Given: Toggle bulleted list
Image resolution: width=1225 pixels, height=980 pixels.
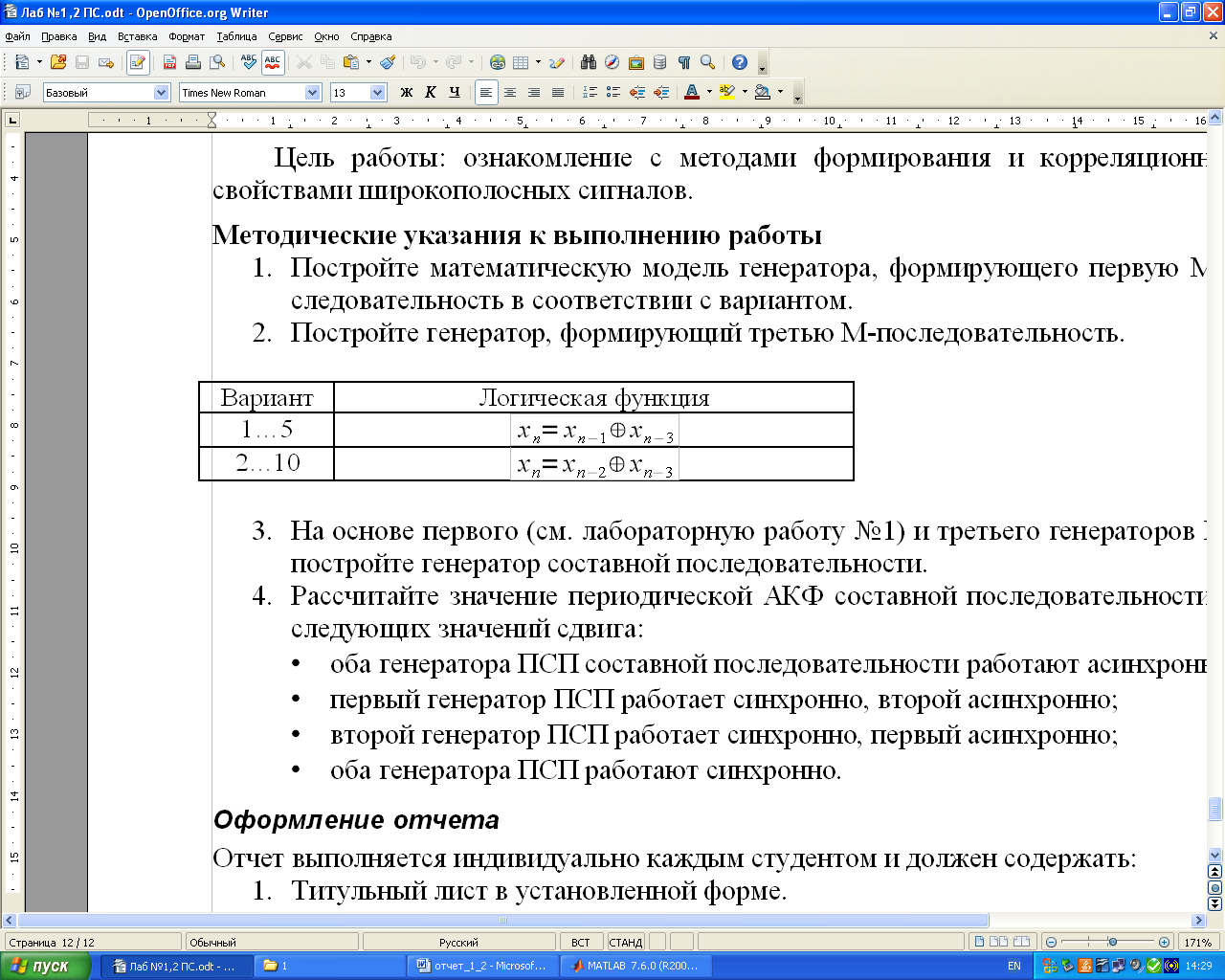Looking at the screenshot, I should pyautogui.click(x=613, y=92).
